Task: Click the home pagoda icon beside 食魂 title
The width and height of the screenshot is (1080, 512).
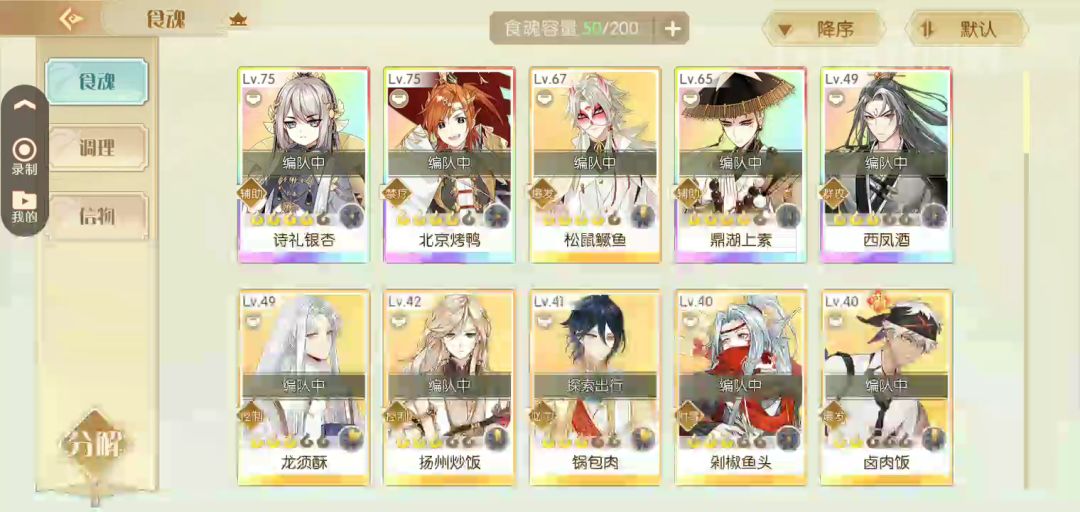Action: point(238,20)
